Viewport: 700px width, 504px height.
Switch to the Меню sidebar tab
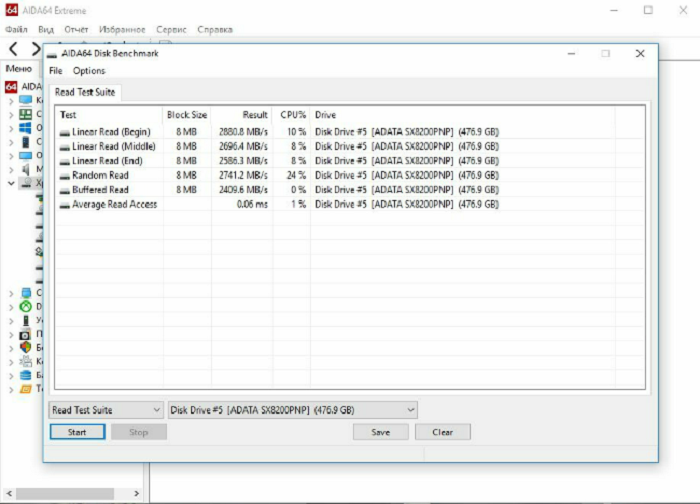coord(19,68)
